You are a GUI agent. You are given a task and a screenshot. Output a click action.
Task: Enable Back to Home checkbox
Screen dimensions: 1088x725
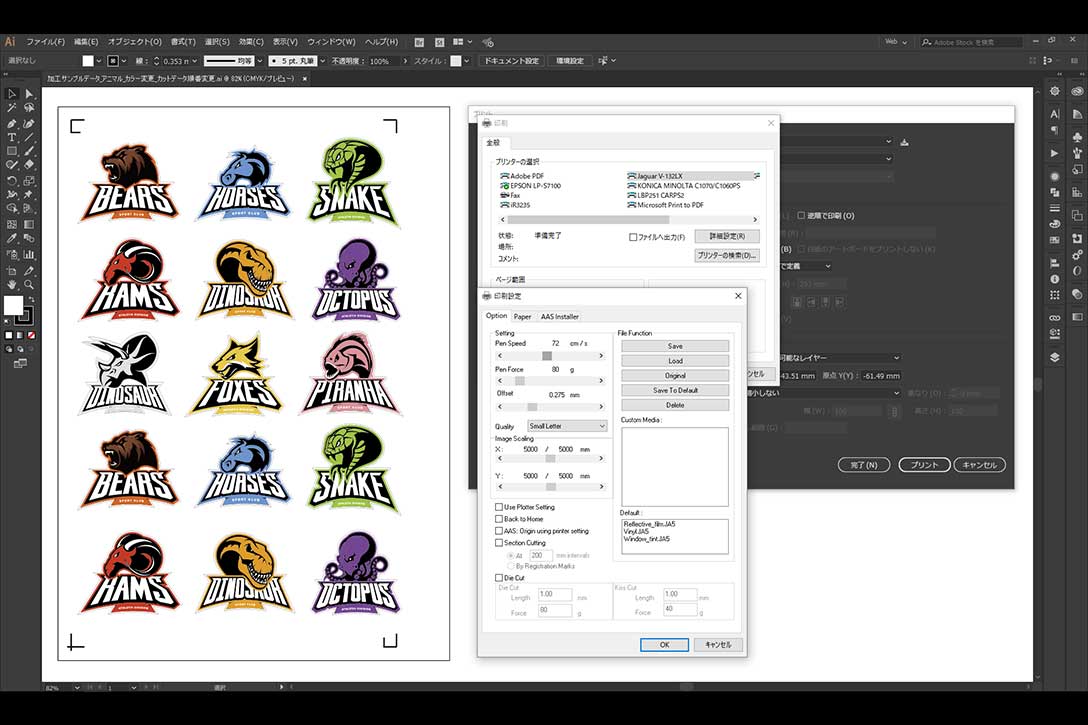point(499,519)
